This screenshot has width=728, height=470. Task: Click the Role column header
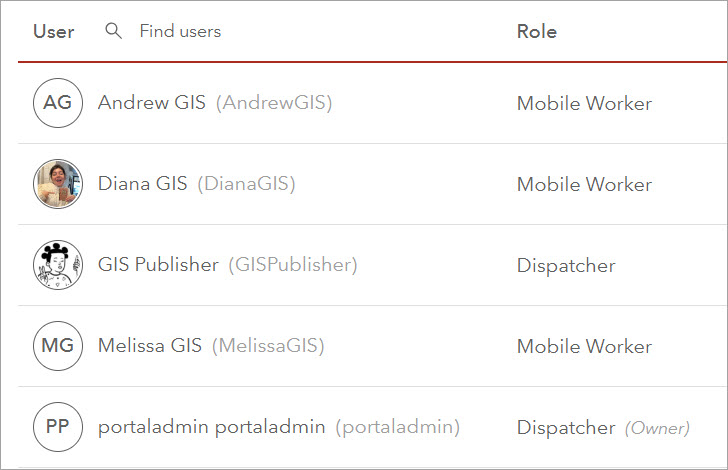537,31
